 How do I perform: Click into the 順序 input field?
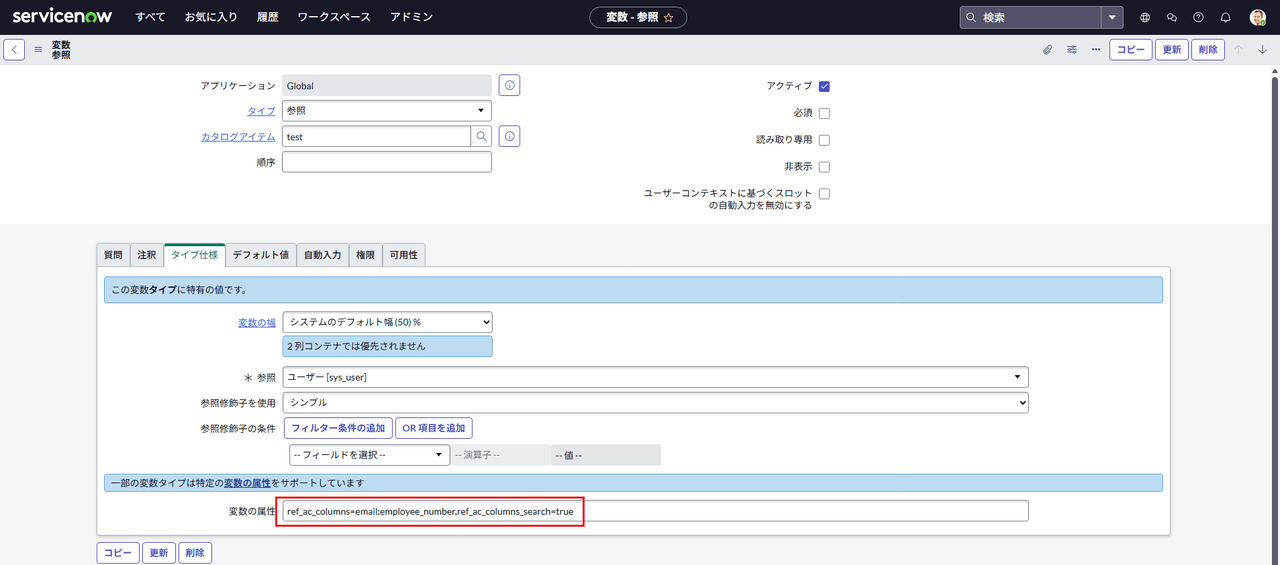point(386,162)
